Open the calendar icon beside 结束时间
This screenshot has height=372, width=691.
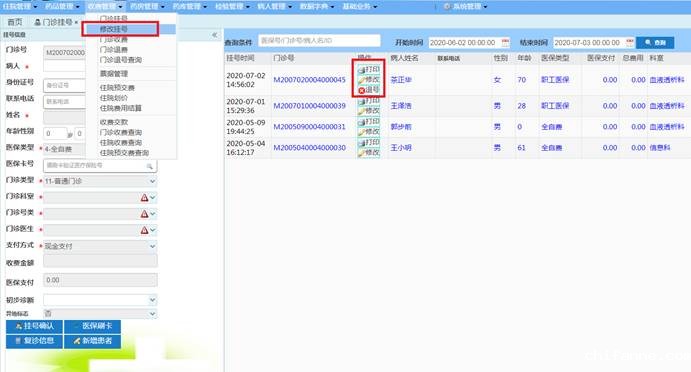click(x=629, y=42)
